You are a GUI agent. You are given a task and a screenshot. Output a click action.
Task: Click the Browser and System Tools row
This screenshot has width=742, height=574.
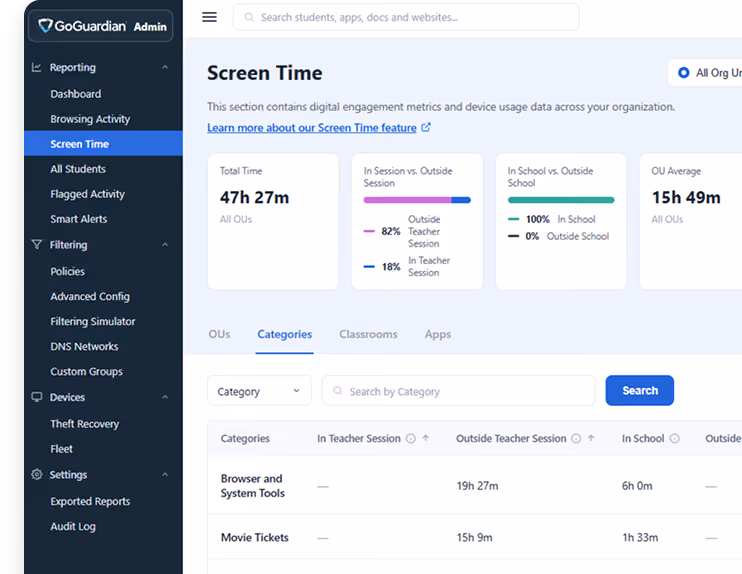[475, 486]
